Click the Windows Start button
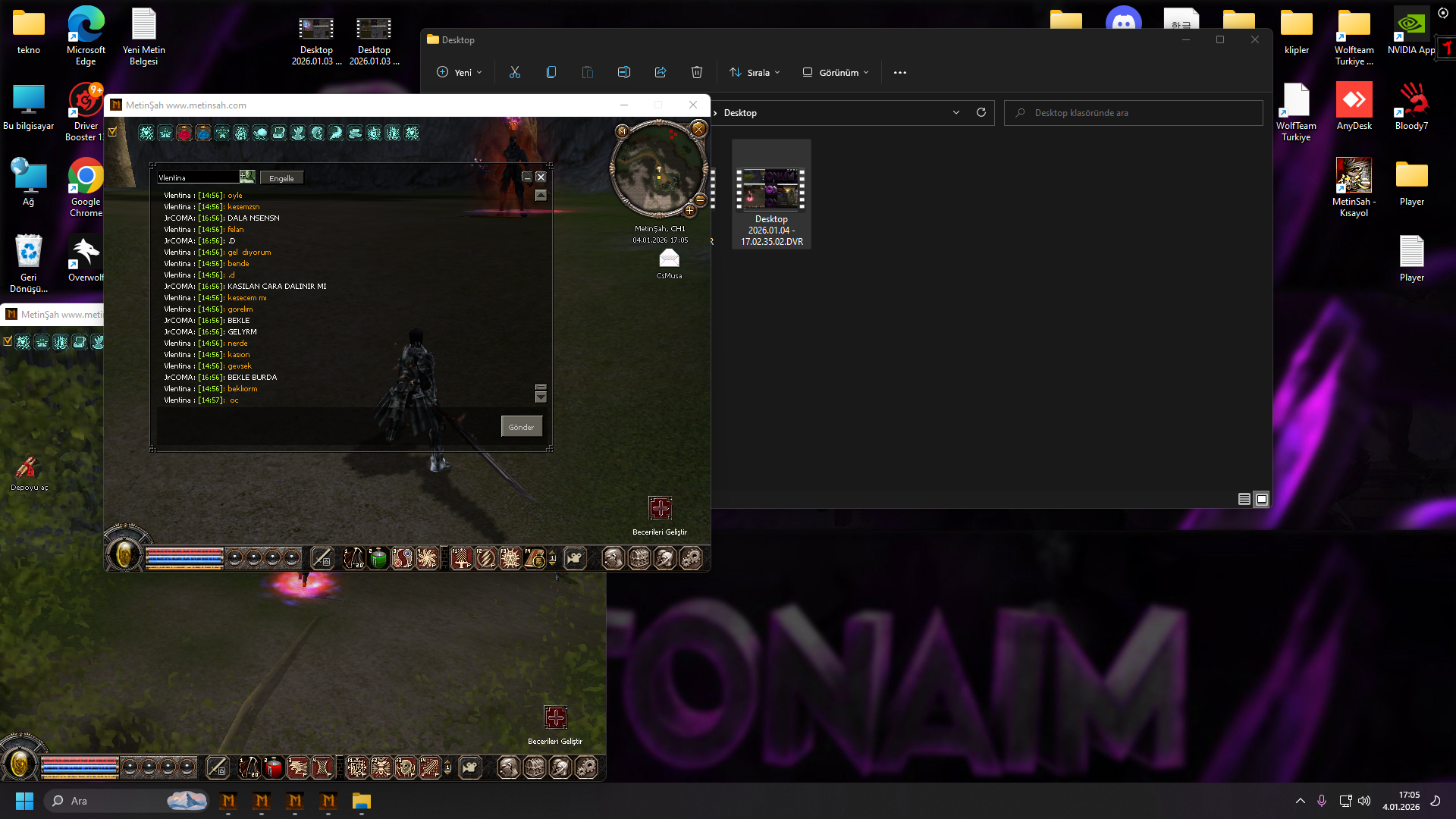 click(24, 801)
